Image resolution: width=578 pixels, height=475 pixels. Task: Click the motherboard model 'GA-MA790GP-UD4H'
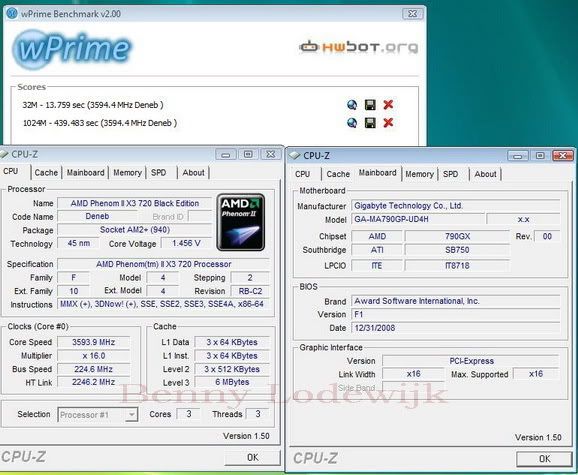click(x=418, y=219)
